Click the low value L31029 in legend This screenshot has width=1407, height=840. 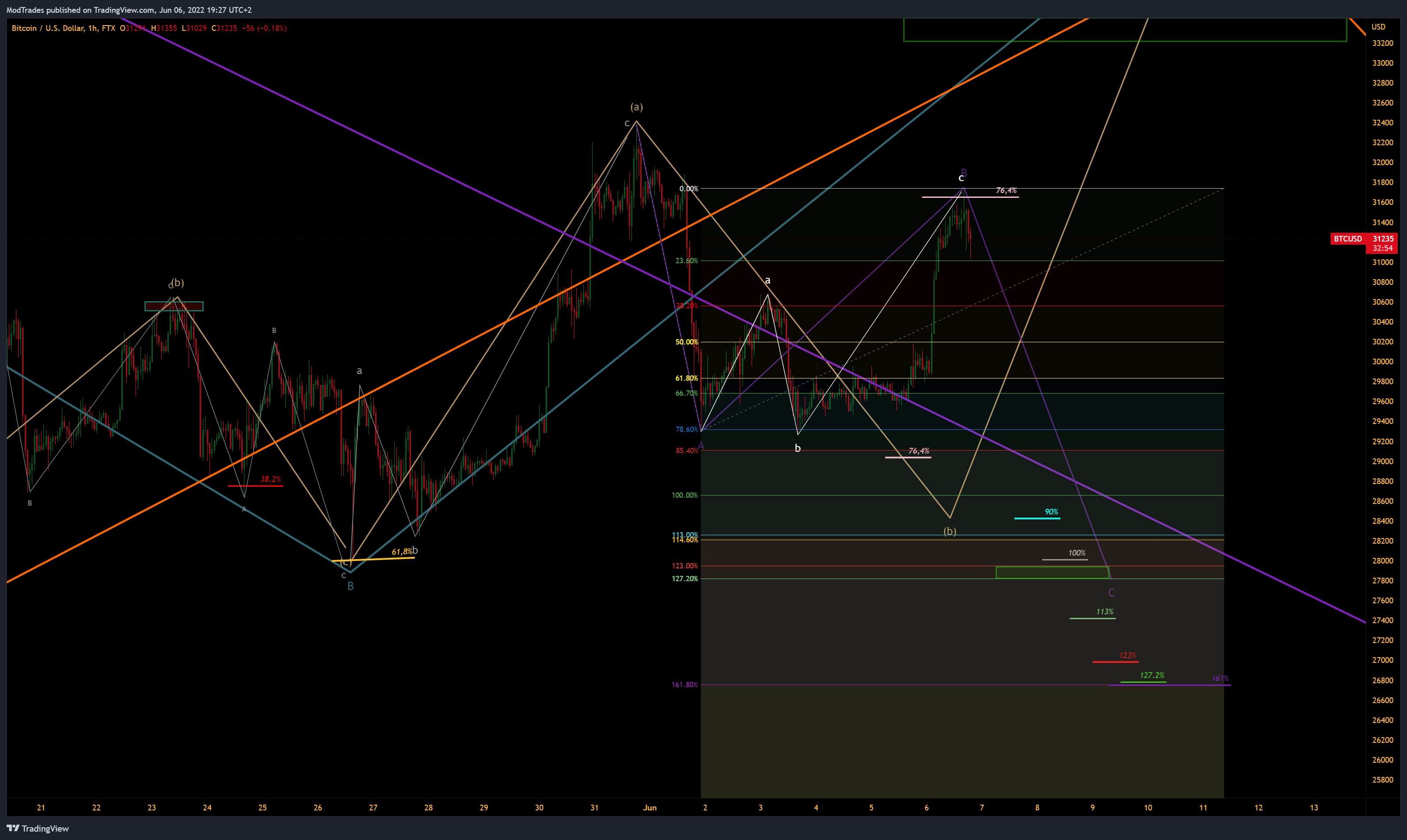(x=194, y=28)
